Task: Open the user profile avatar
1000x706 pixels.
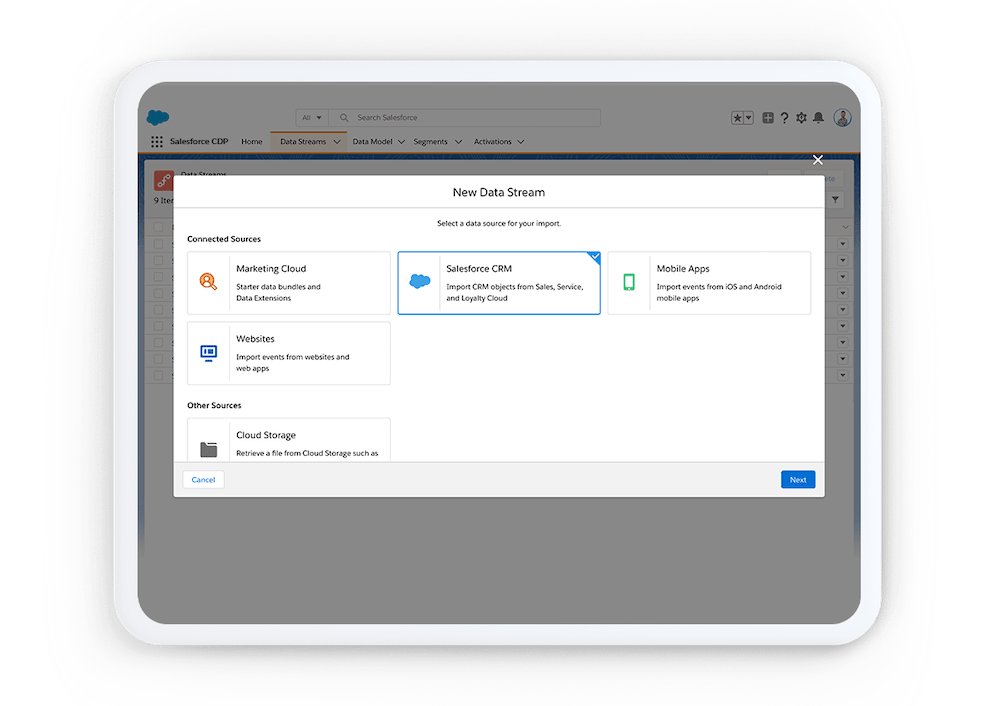Action: click(842, 118)
